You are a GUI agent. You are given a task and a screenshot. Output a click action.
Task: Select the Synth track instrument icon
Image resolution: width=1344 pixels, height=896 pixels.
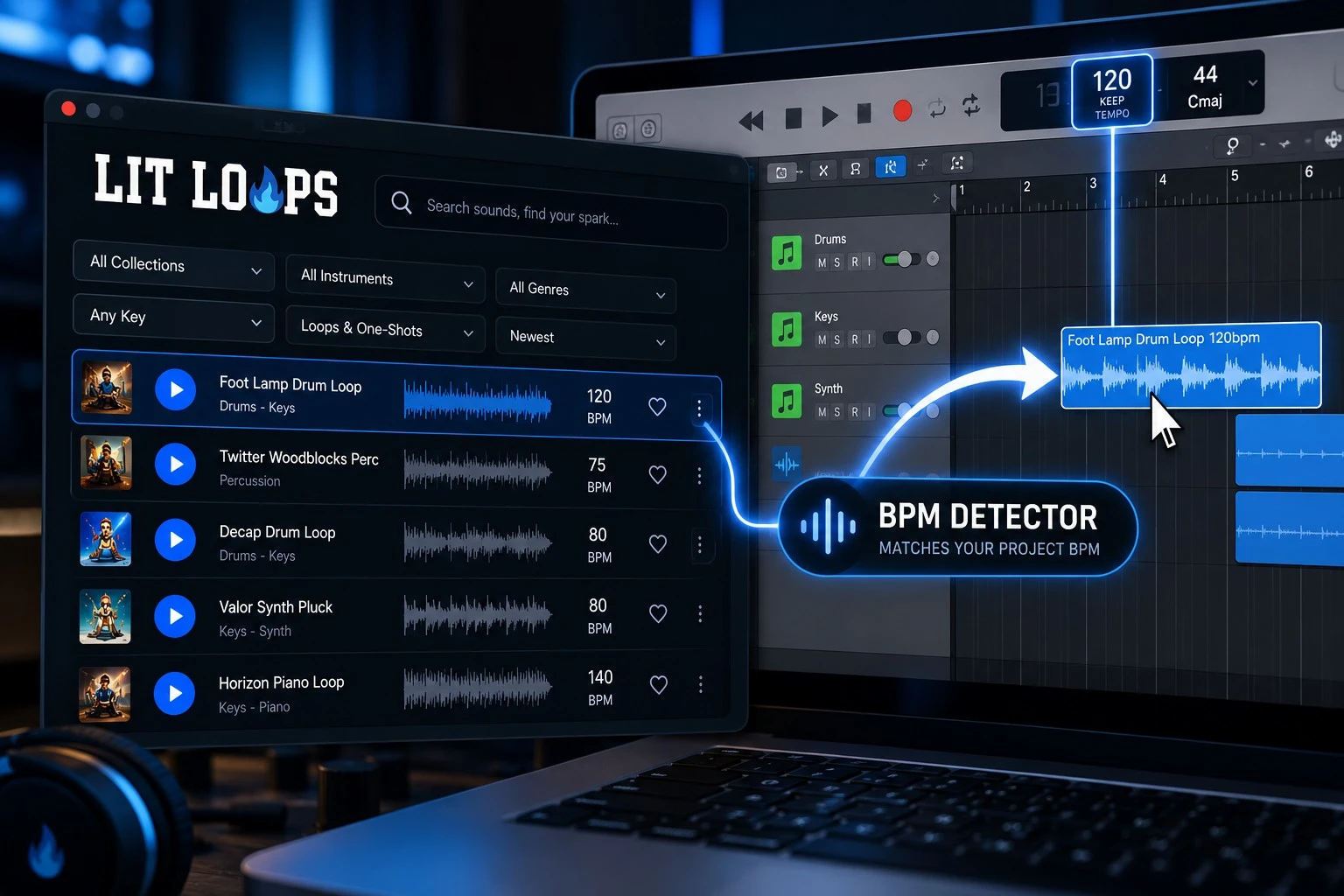point(787,402)
